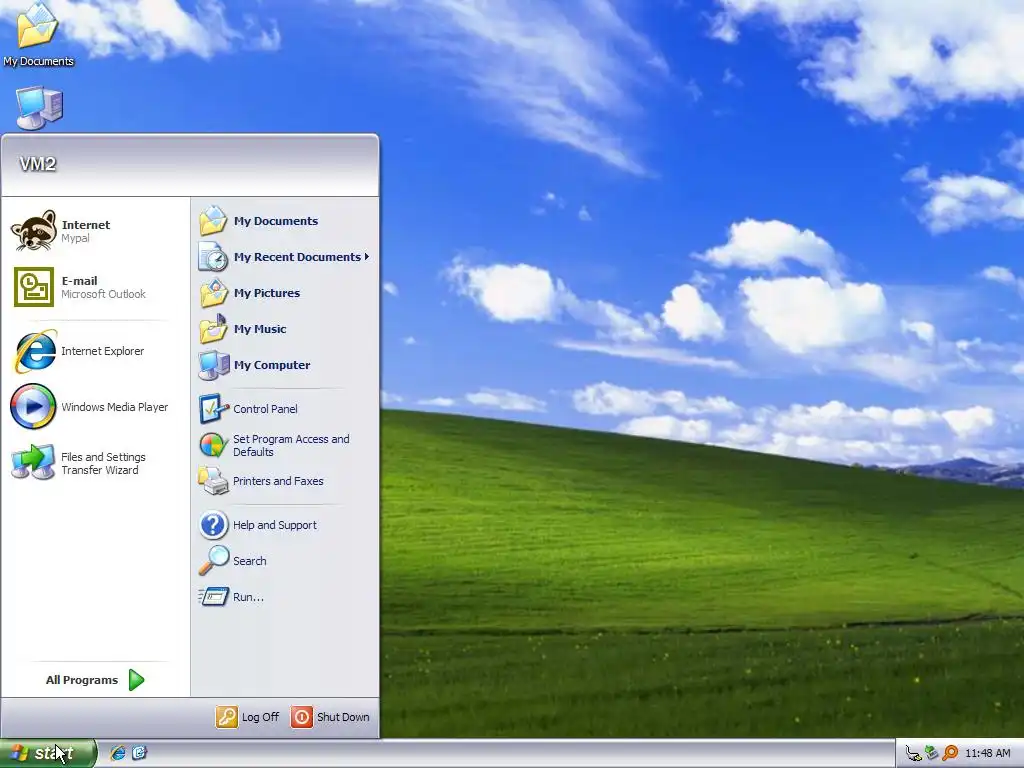This screenshot has height=768, width=1024.
Task: Select the My Music menu entry text
Action: tap(260, 328)
